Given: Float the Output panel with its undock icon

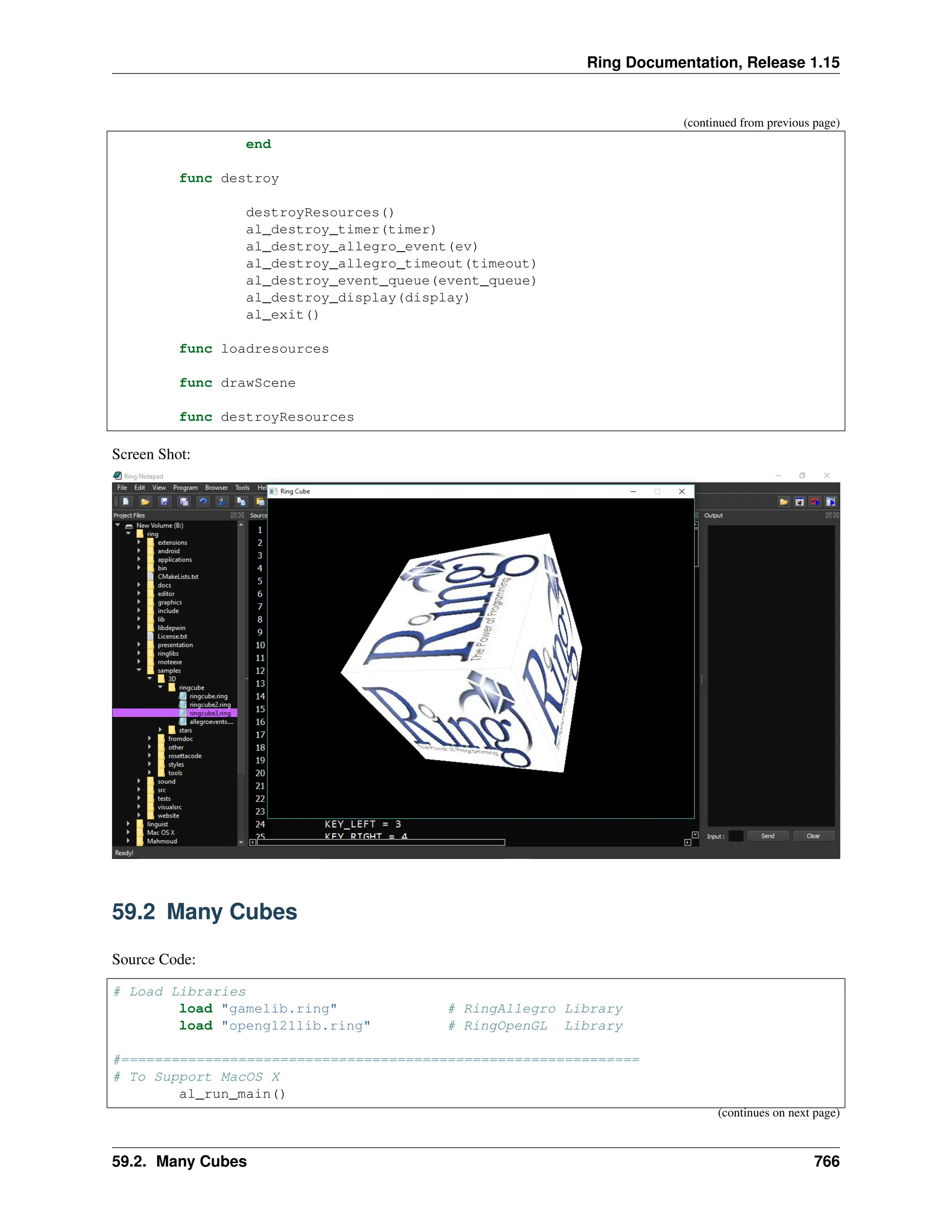Looking at the screenshot, I should (x=828, y=516).
